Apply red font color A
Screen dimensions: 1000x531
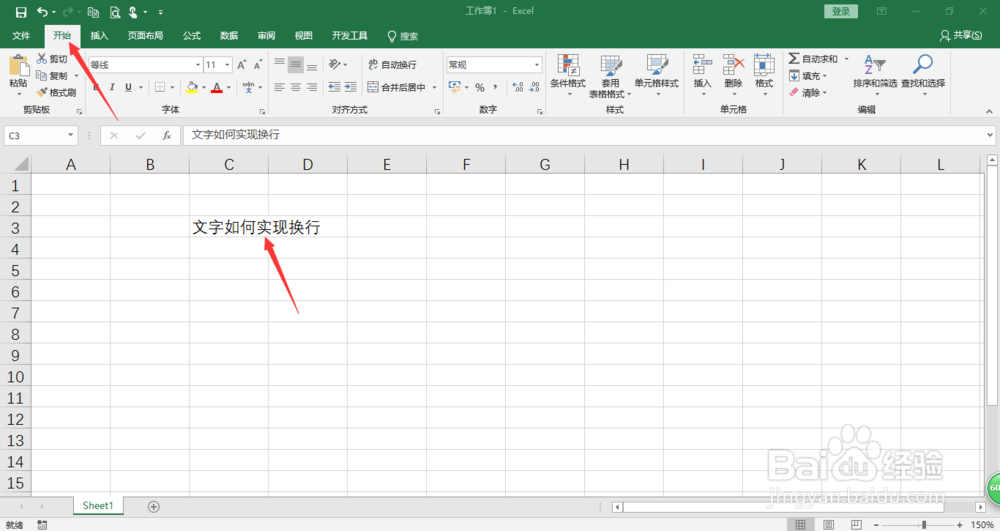click(217, 87)
